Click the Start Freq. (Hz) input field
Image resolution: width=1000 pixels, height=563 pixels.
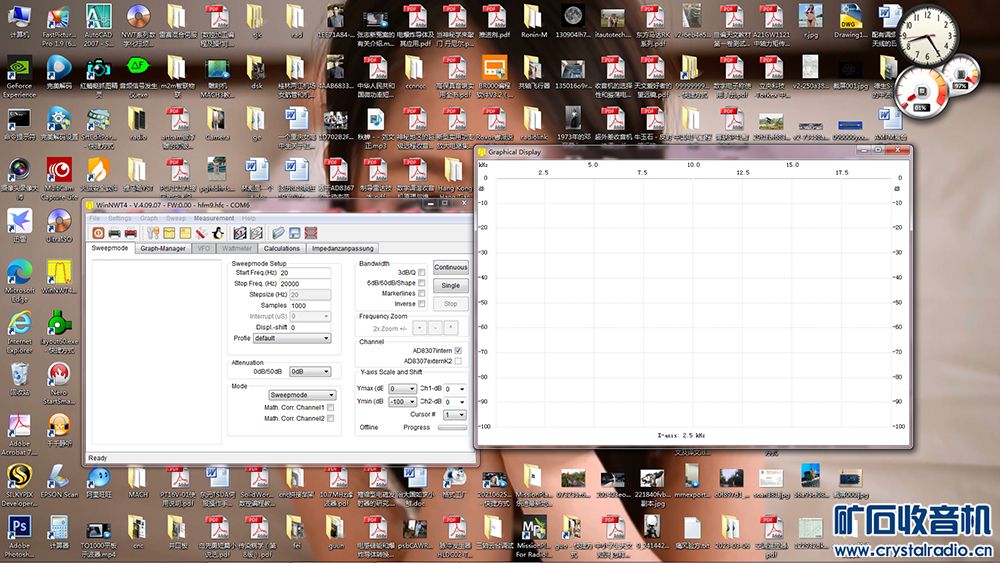point(305,272)
